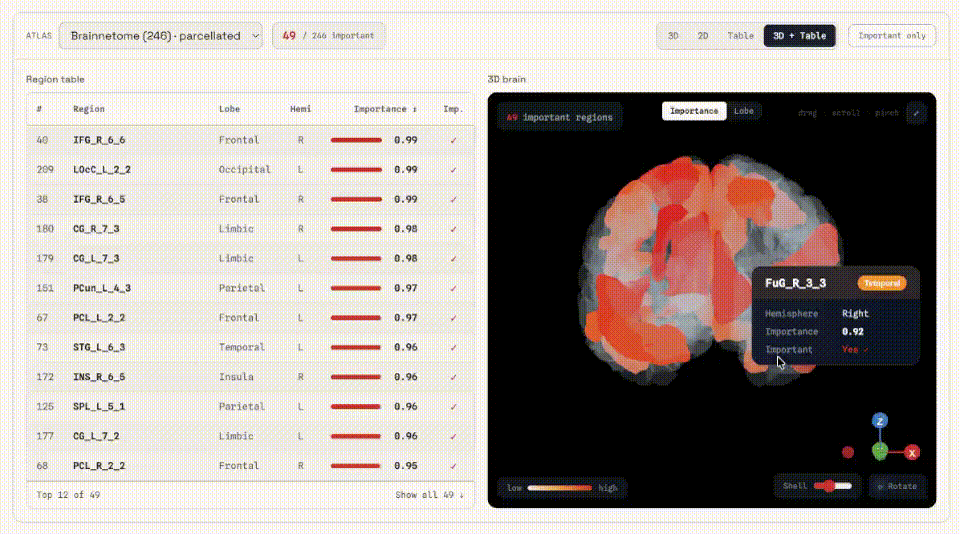Screen dimensions: 960x534
Task: Start brain auto Rotate
Action: [897, 486]
